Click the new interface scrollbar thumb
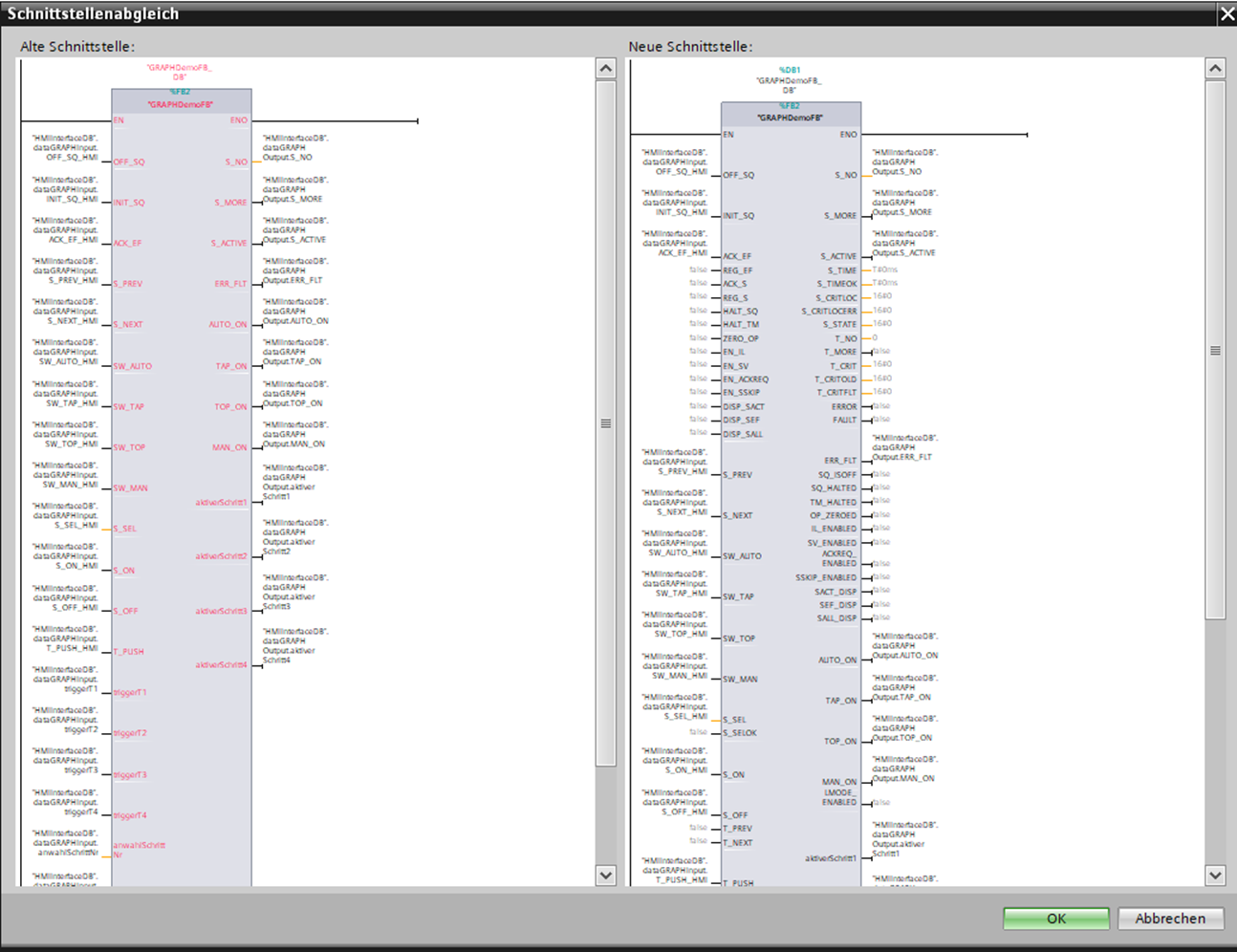The width and height of the screenshot is (1237, 952). [x=1215, y=351]
